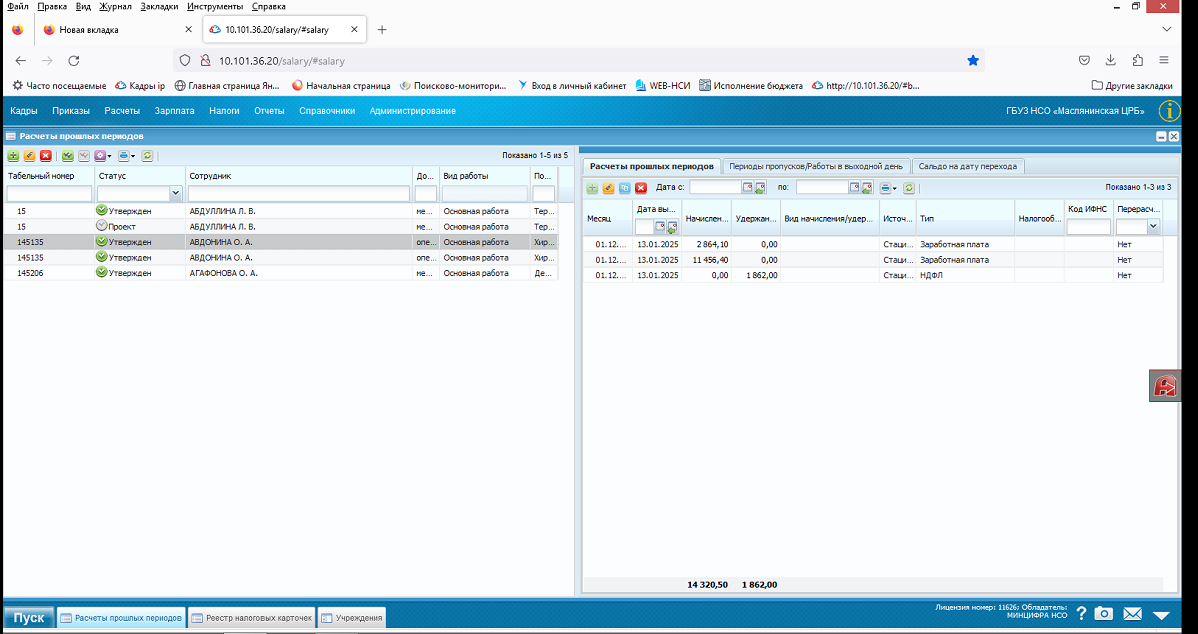Viewport: 1198px width, 634px height.
Task: Click the 'Пуск' start button
Action: pyautogui.click(x=29, y=617)
